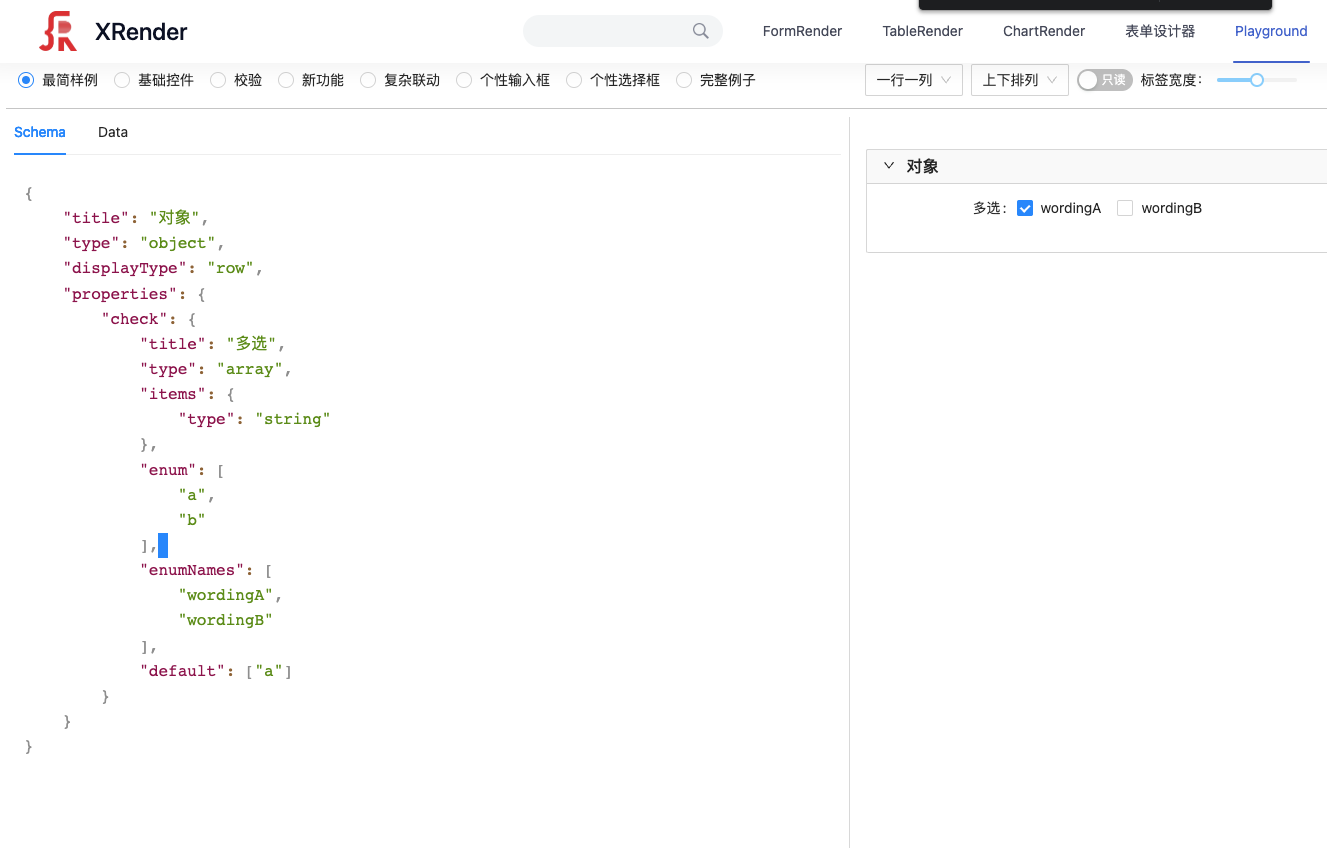Switch to the Schema tab
Screen dimensions: 1327x848
[39, 132]
